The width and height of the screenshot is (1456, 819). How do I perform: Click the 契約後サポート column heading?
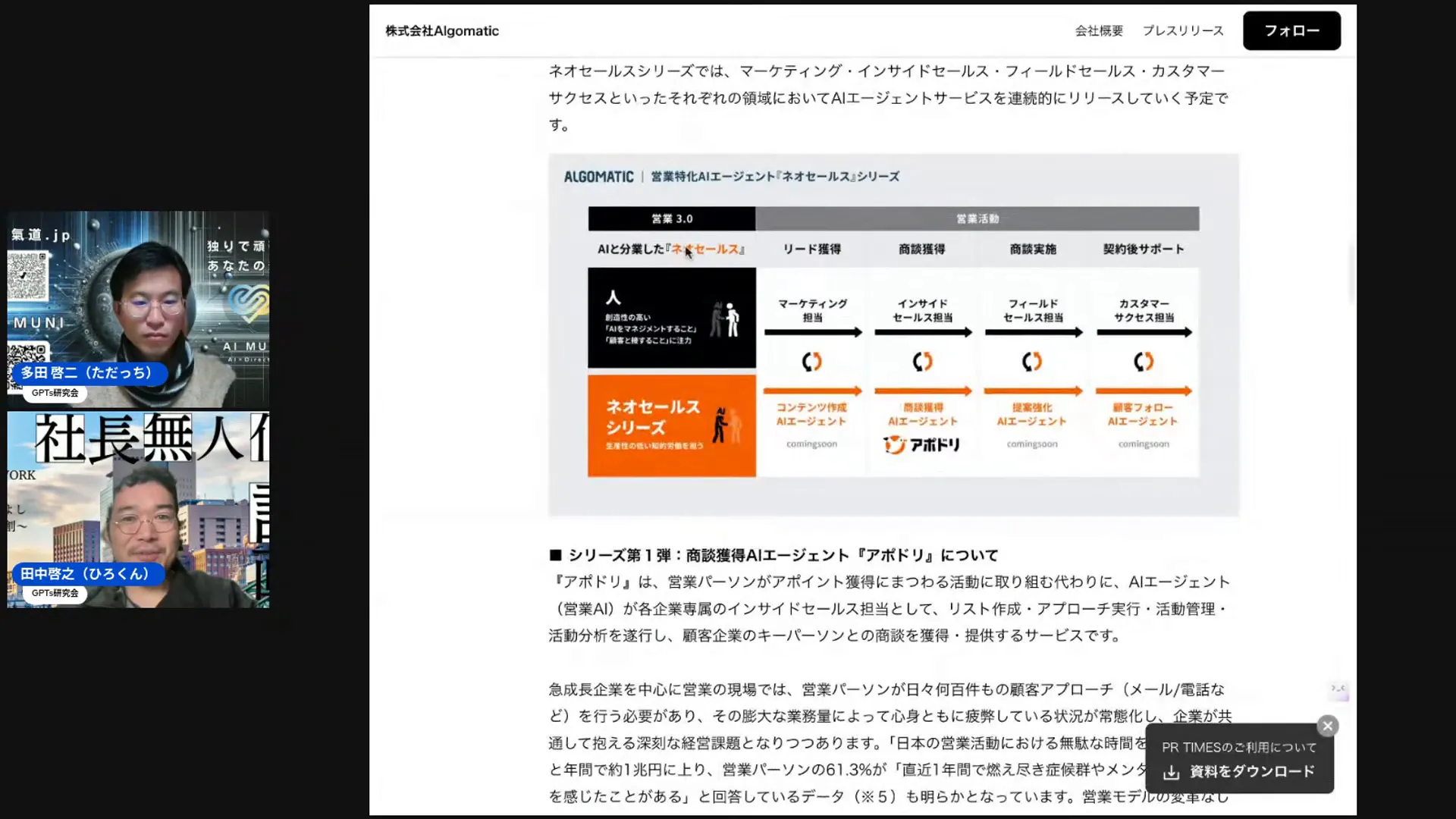(x=1144, y=249)
